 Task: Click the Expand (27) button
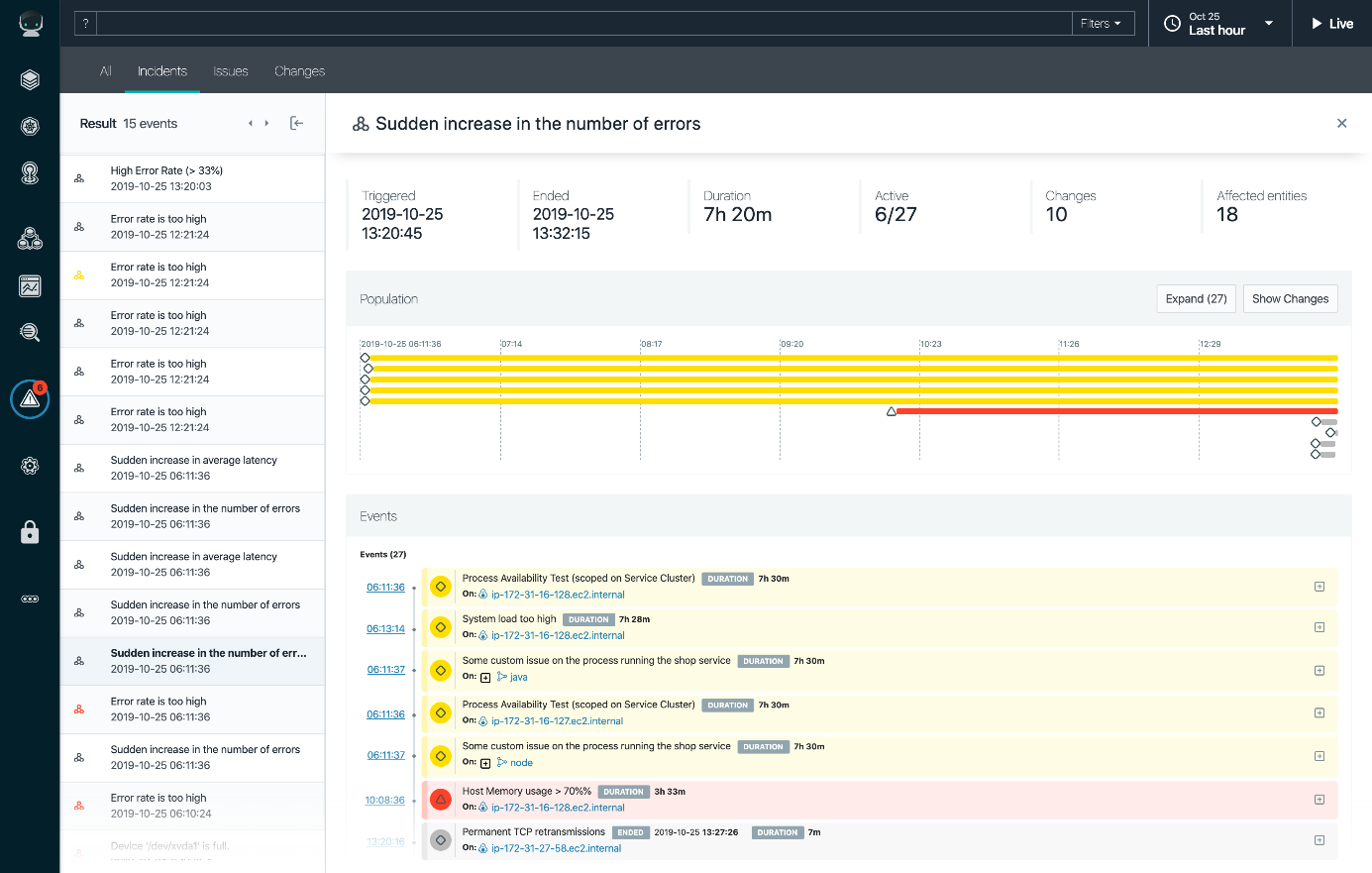click(1196, 299)
